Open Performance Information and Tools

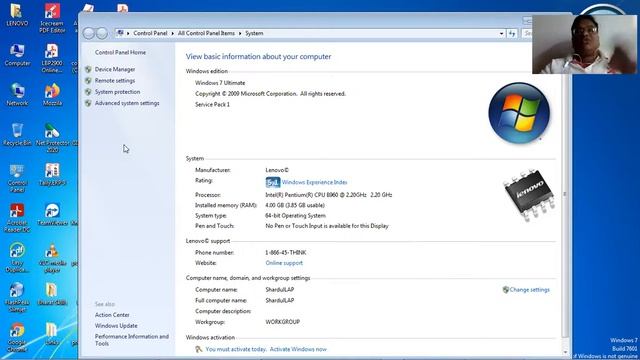point(131,340)
